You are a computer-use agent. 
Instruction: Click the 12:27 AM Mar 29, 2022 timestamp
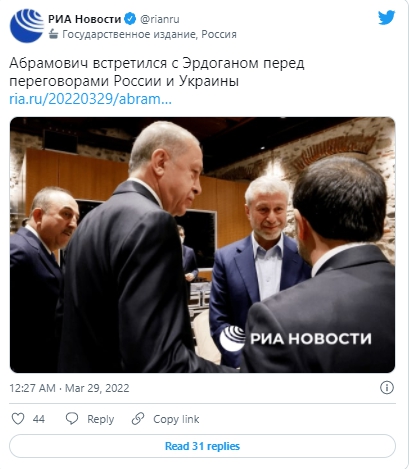(x=69, y=388)
